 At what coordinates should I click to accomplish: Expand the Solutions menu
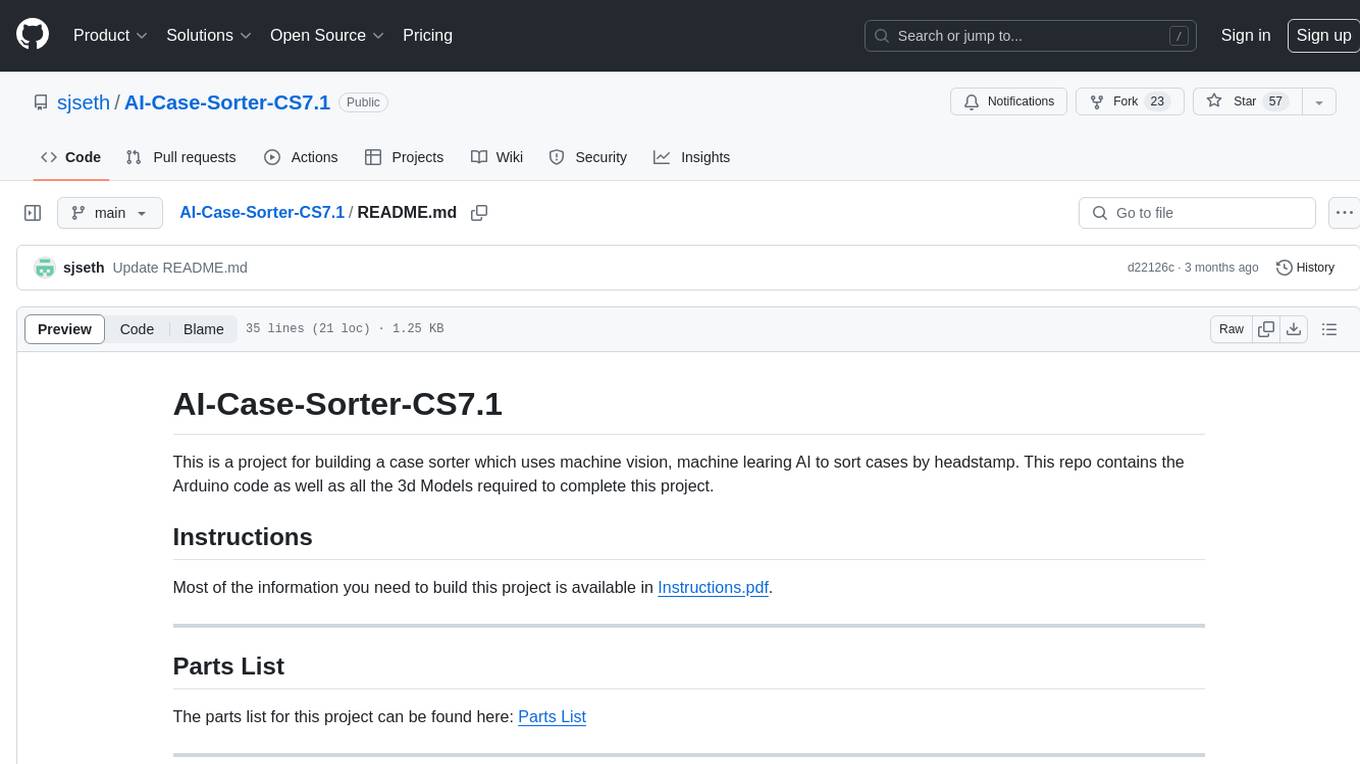(209, 35)
